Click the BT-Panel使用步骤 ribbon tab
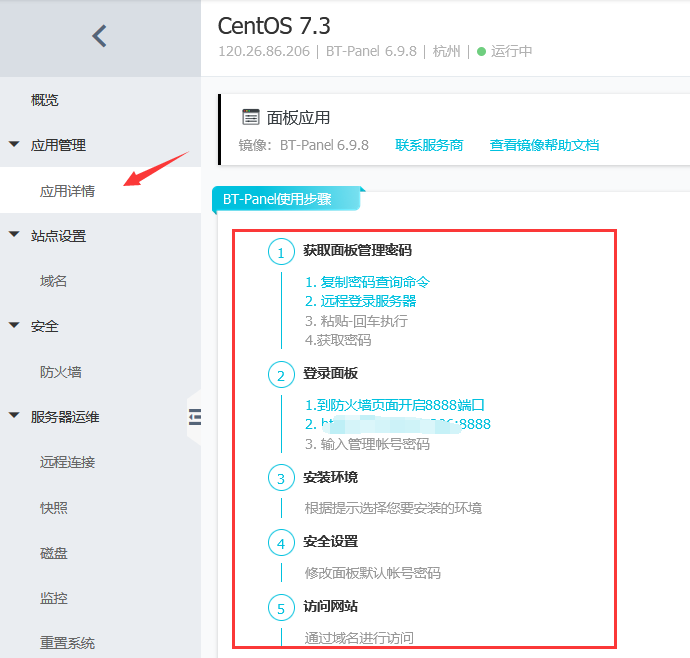The image size is (690, 658). (x=286, y=199)
